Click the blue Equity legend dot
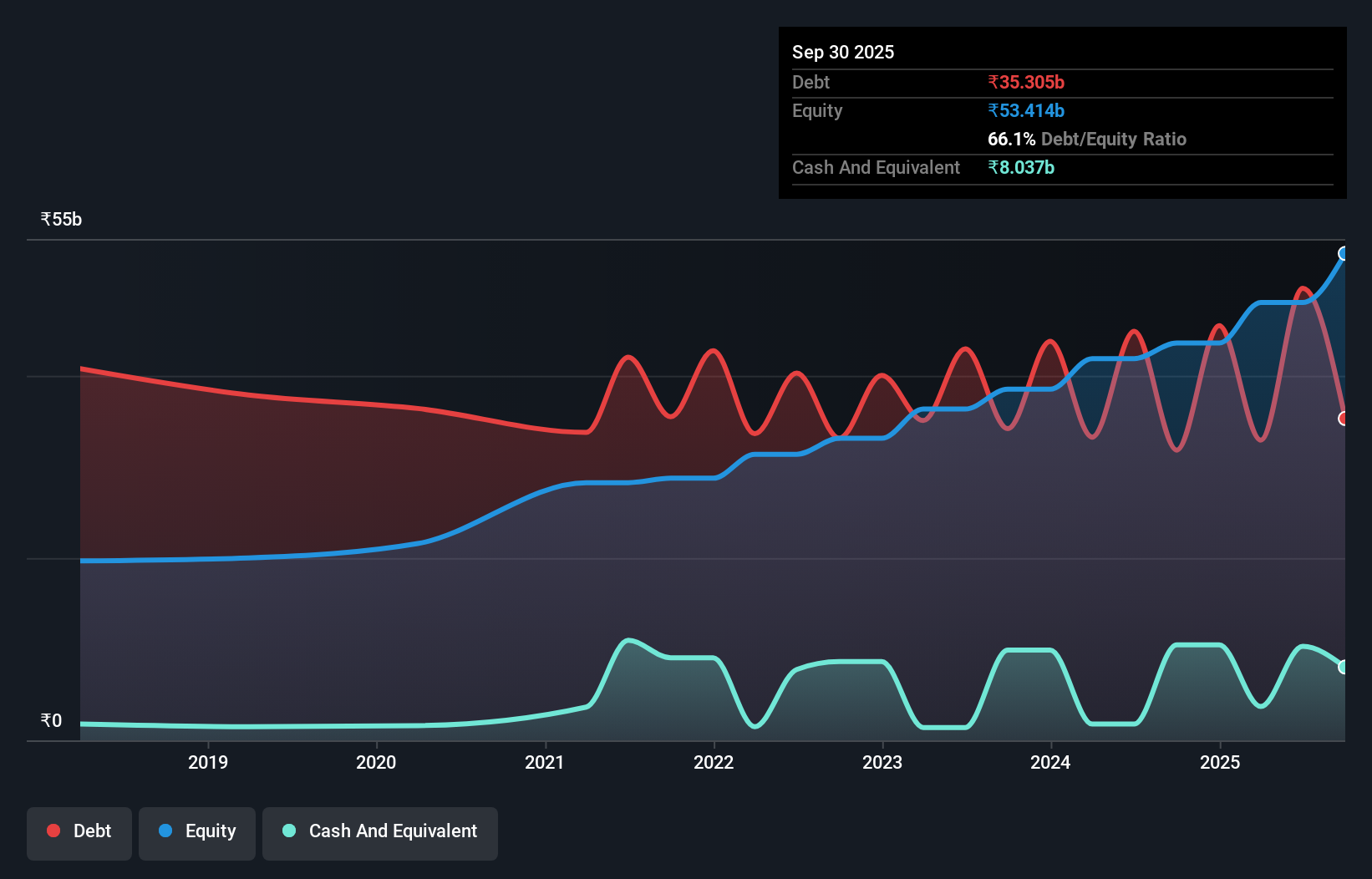Screen dimensions: 1372x879 165,831
